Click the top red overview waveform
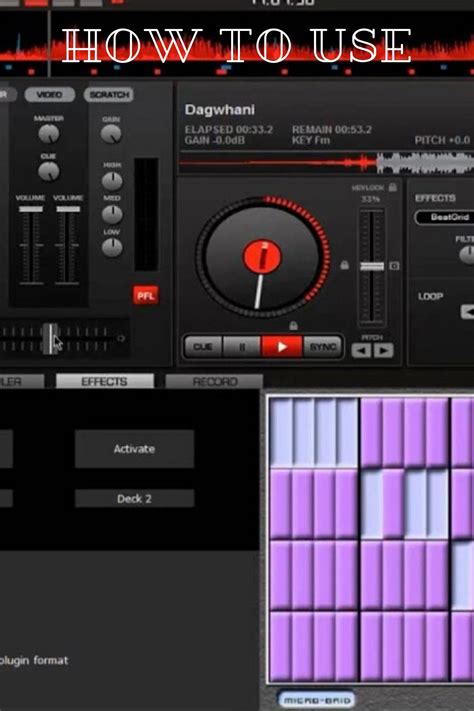 click(237, 50)
